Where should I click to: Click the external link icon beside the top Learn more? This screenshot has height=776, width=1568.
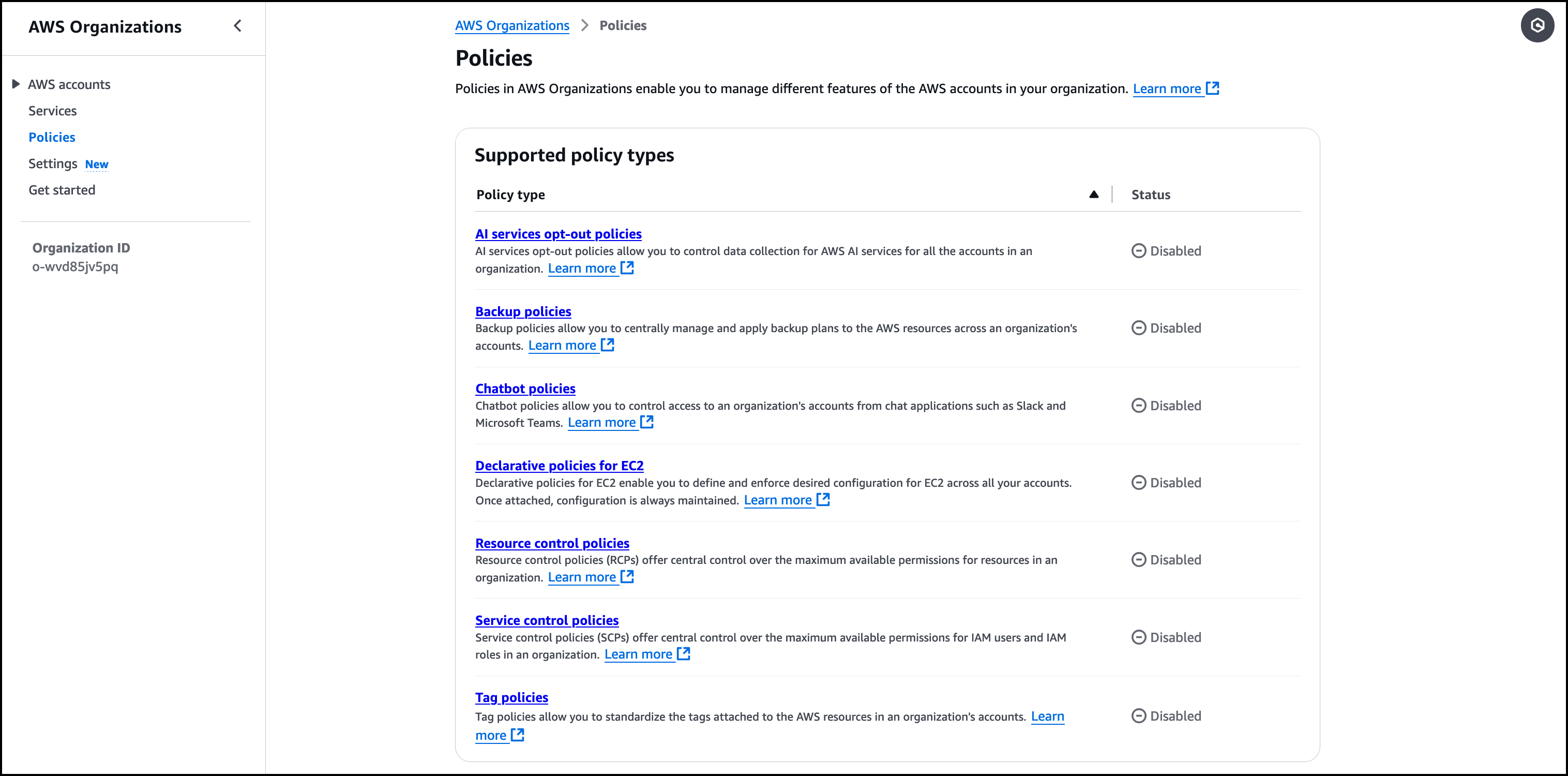[1213, 88]
